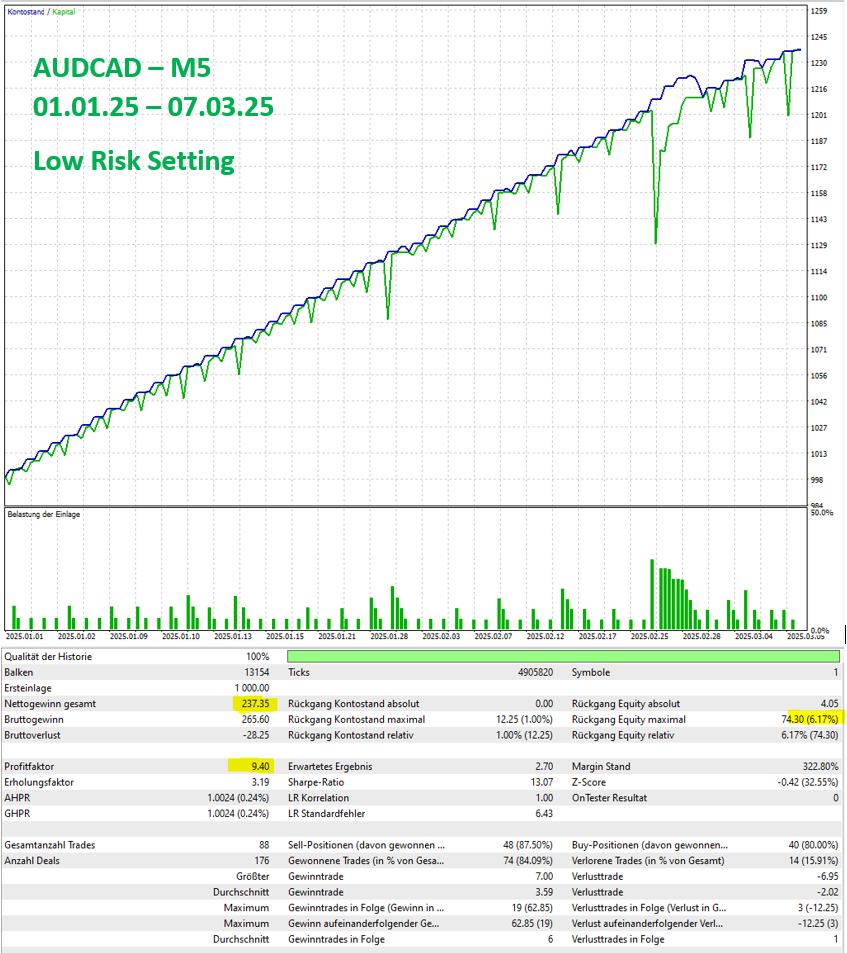This screenshot has height=953, width=847.
Task: Click Gewonnene Trades value 74 (84.09%)
Action: [528, 861]
